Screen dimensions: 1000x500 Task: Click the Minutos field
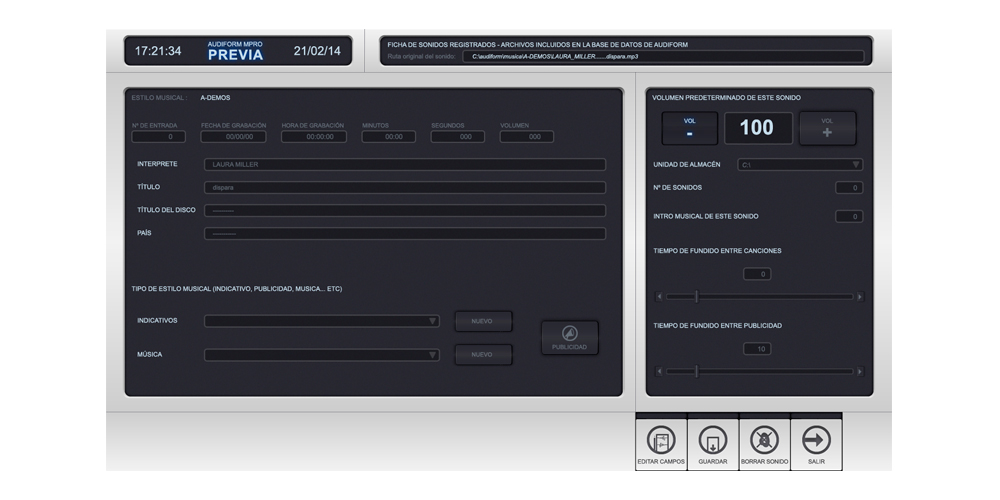(x=388, y=136)
